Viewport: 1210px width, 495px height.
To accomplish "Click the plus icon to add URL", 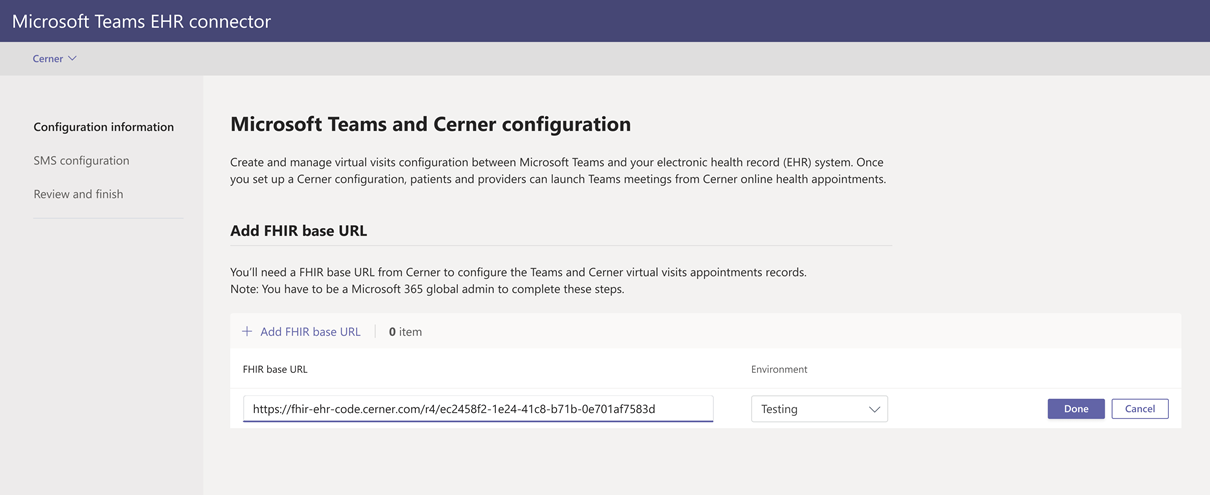I will pyautogui.click(x=247, y=331).
